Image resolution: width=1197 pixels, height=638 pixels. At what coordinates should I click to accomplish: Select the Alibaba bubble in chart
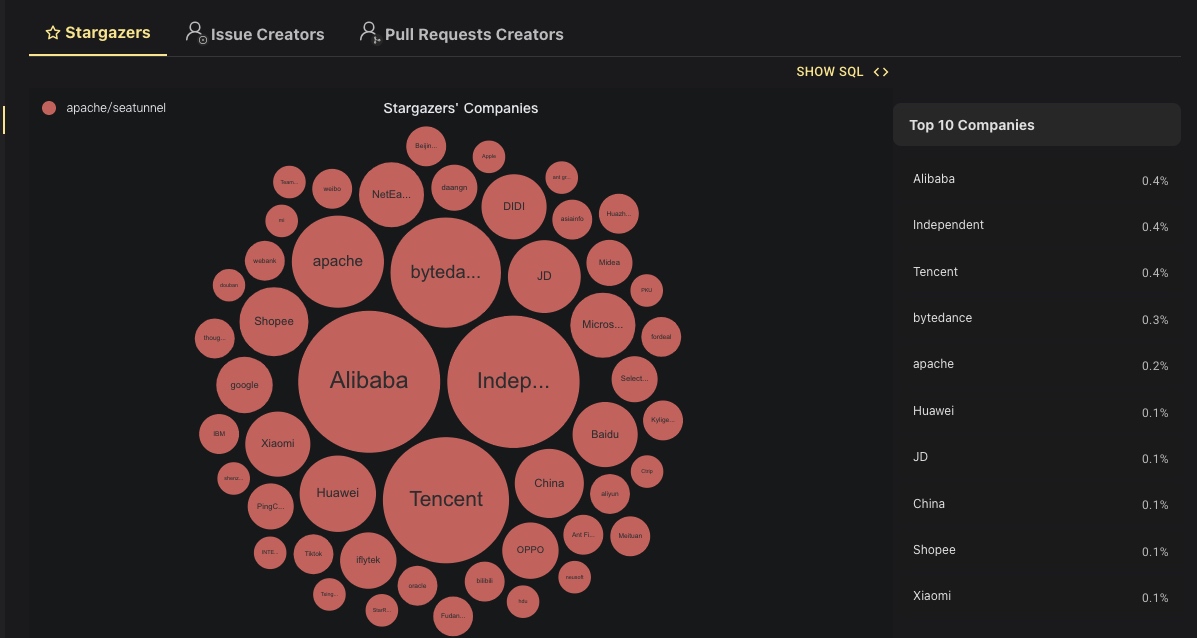(369, 381)
